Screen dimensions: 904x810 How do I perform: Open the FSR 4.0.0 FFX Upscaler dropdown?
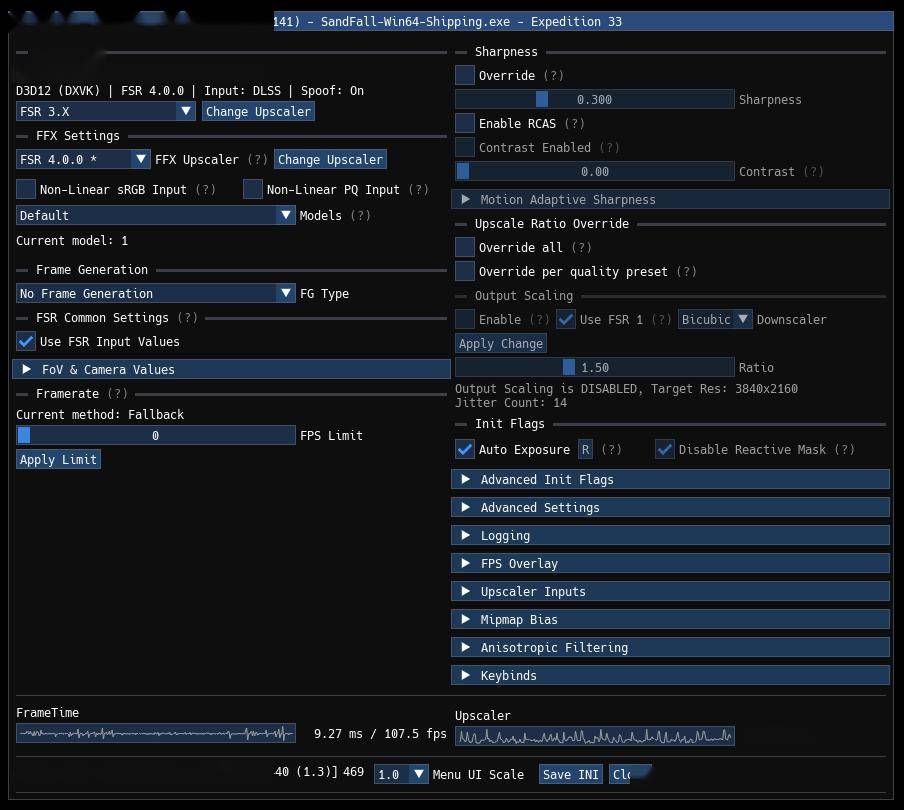pos(83,159)
